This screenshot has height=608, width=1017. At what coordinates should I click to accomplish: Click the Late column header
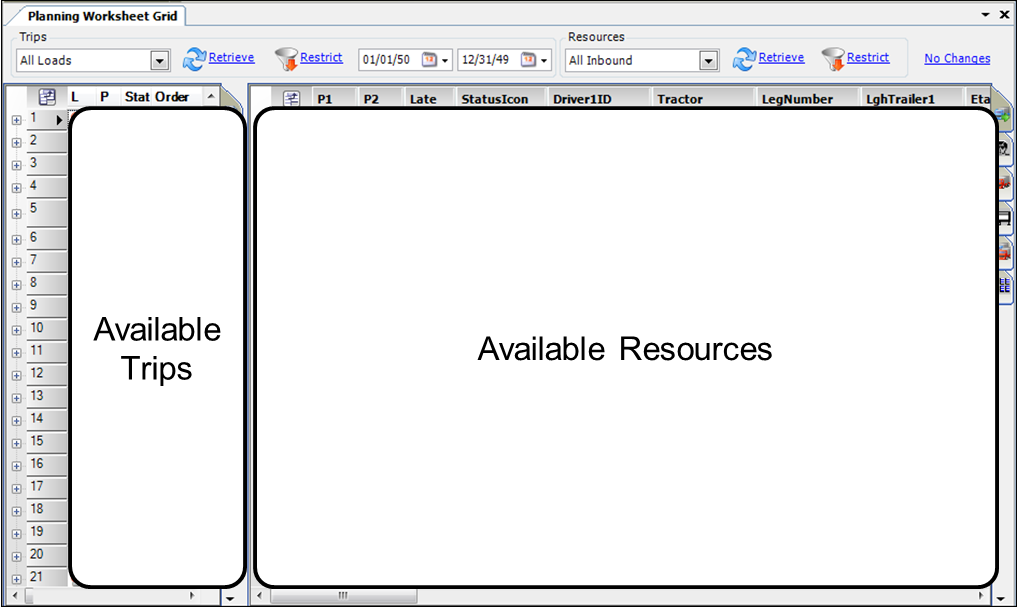[x=429, y=99]
